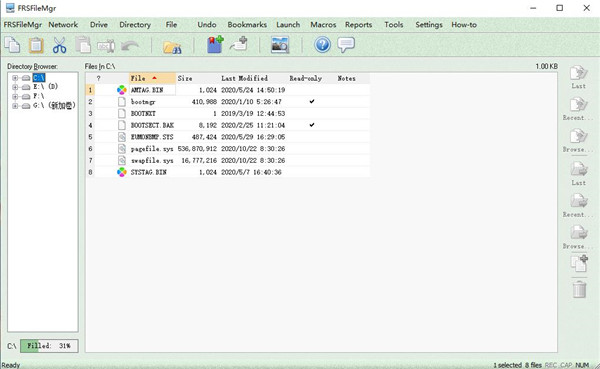Sort by Last Modified column header

253,78
